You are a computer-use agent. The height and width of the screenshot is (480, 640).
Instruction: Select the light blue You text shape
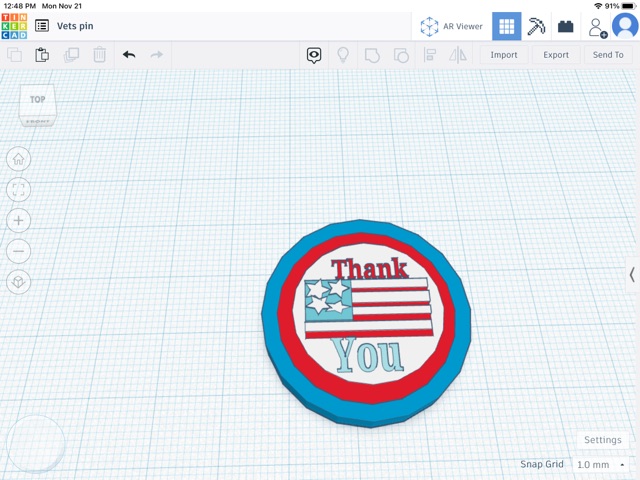tap(367, 355)
